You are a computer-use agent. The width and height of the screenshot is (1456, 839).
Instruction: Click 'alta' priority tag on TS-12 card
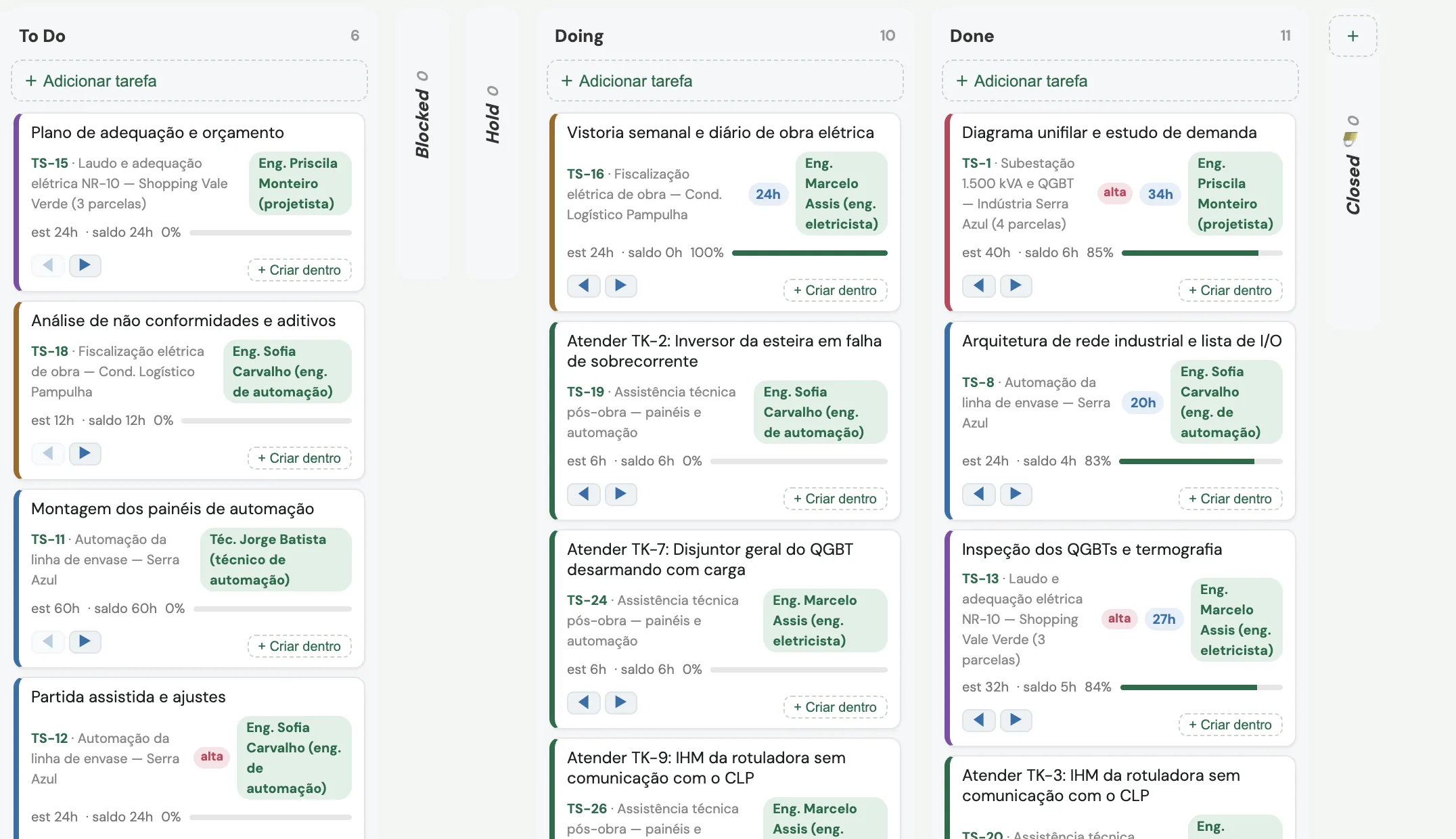[212, 757]
